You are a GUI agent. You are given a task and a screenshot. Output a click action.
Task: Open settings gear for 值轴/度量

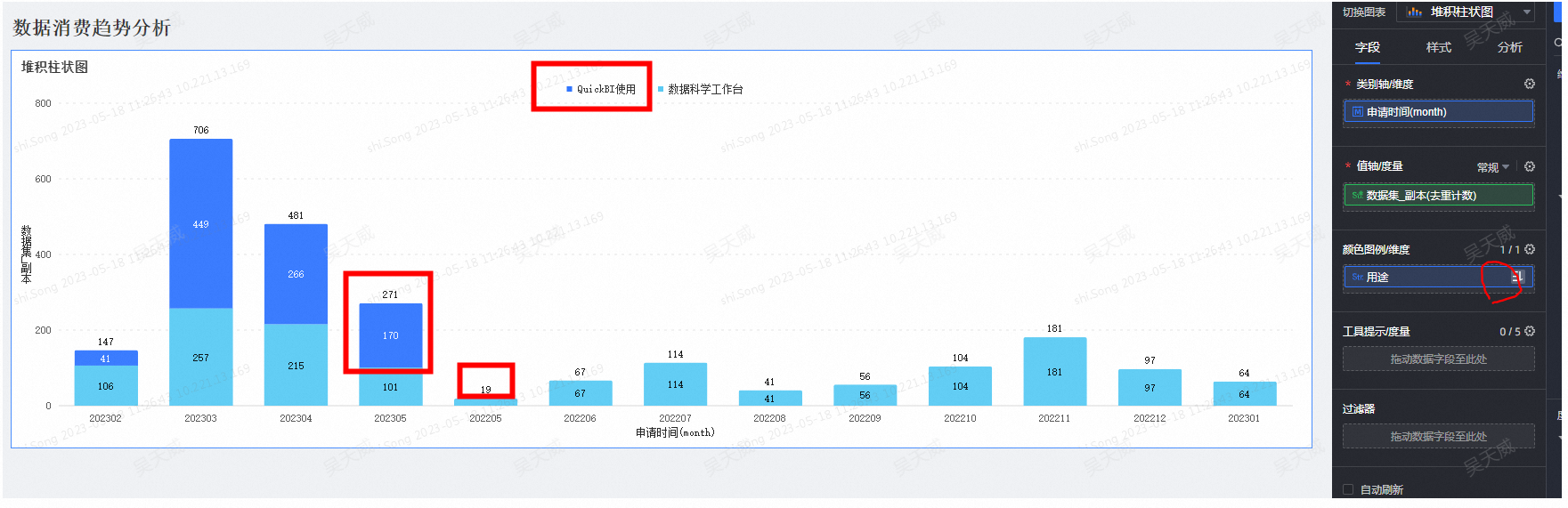coord(1529,166)
